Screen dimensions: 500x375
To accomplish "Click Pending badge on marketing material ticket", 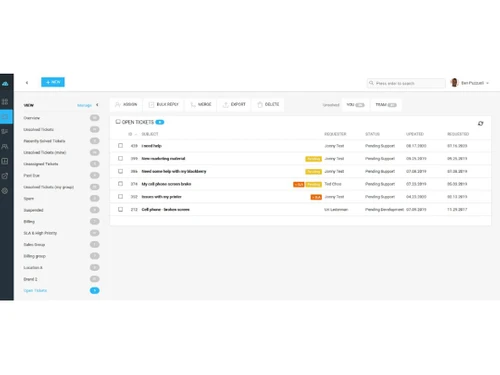I will [313, 159].
